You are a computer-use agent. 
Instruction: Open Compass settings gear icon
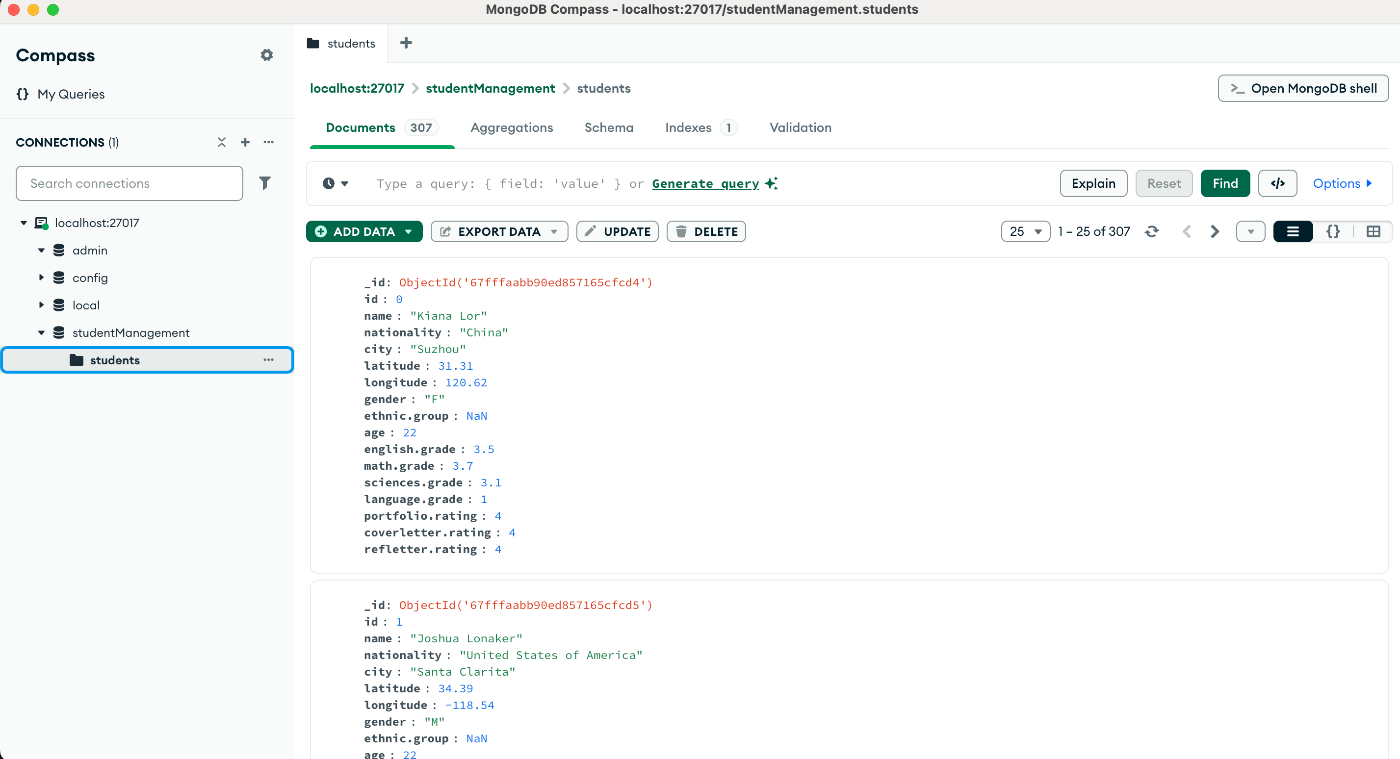267,55
